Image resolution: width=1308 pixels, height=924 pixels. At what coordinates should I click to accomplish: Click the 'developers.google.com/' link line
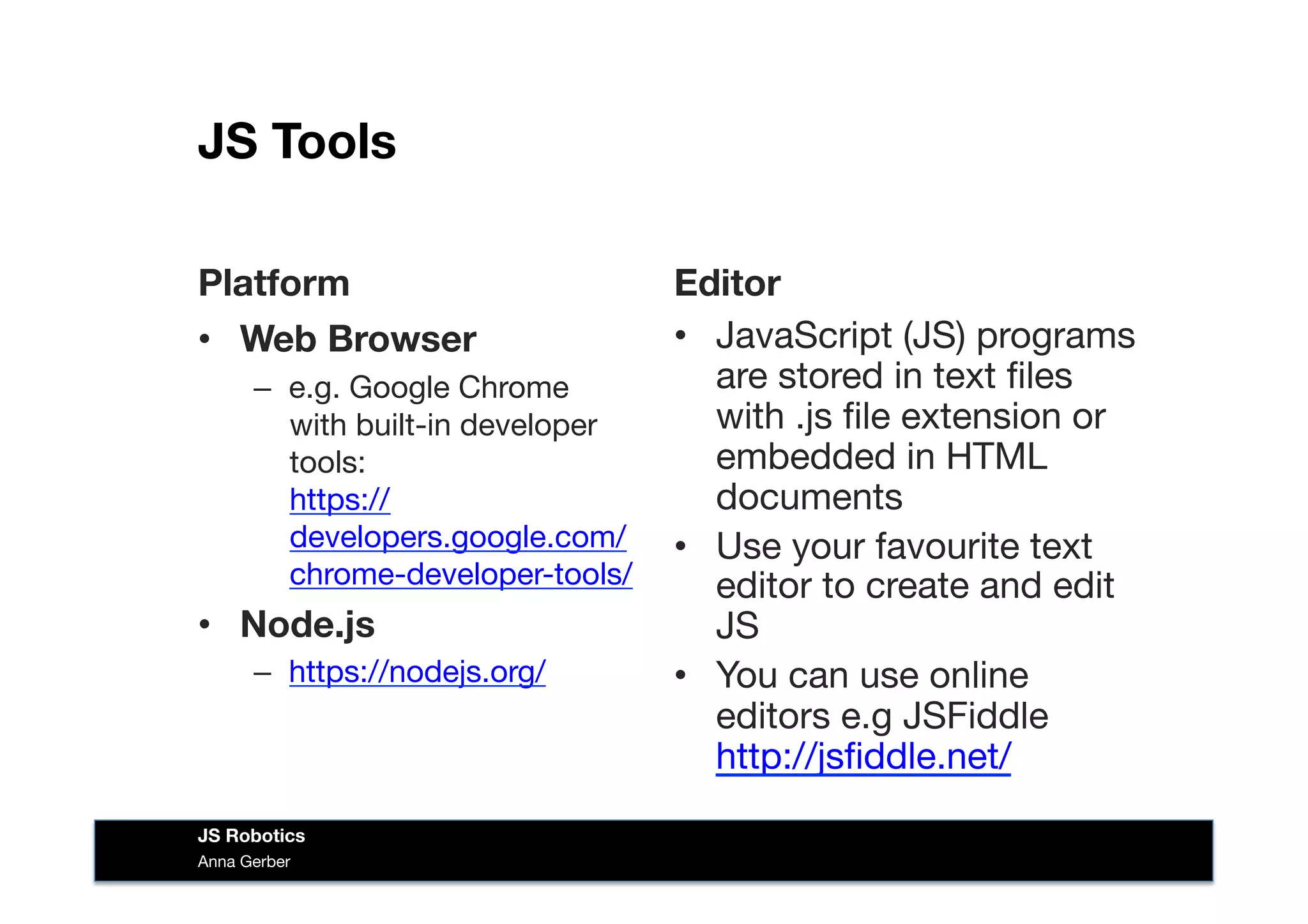point(457,537)
